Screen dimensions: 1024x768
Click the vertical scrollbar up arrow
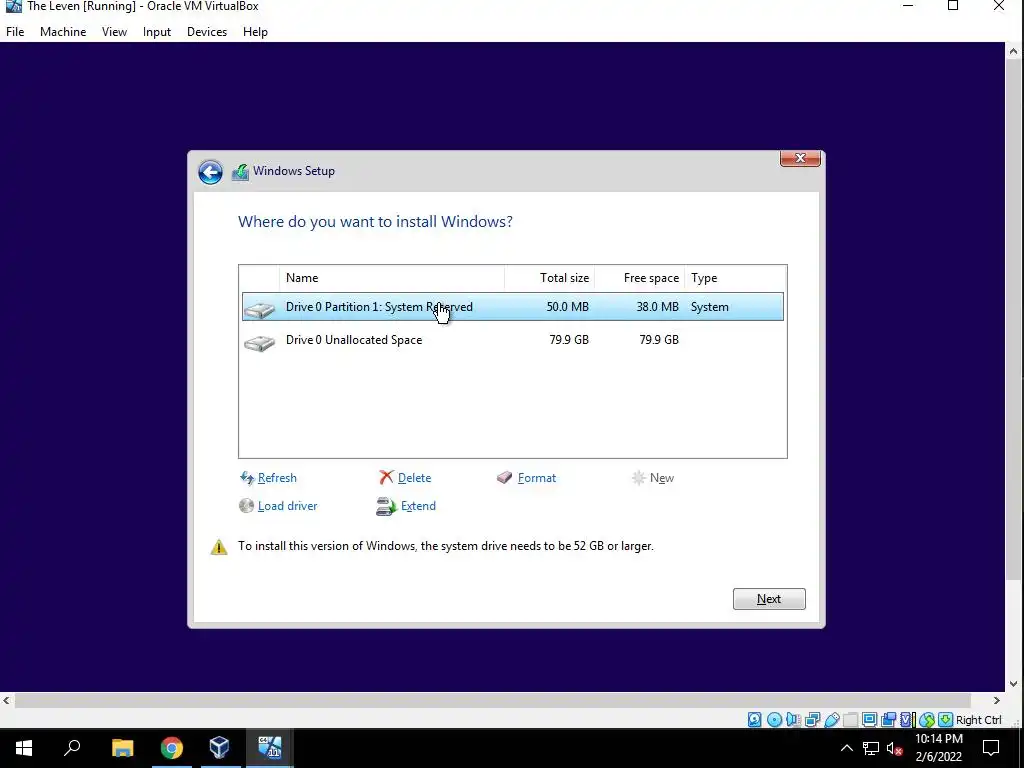[x=1014, y=51]
